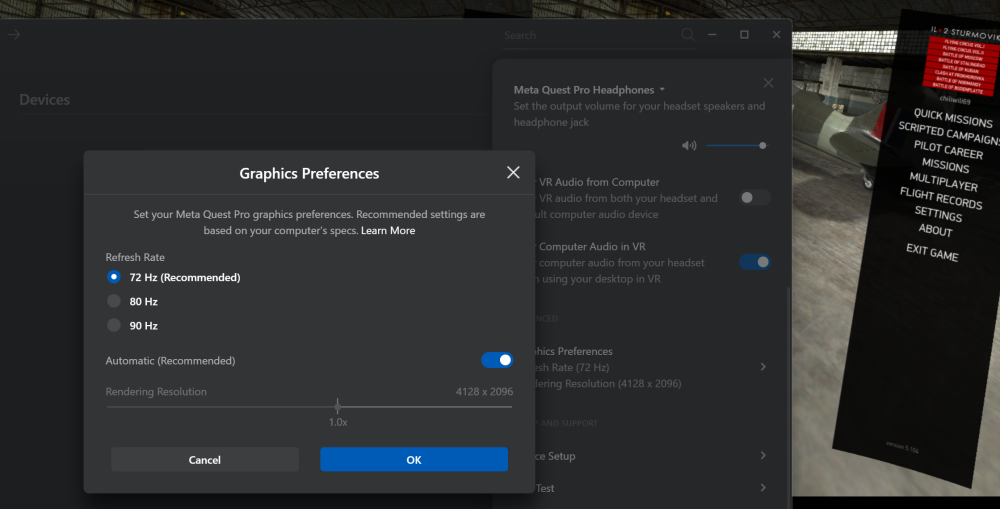Close the Graphics Preferences dialog
The width and height of the screenshot is (1000, 509).
click(x=513, y=173)
